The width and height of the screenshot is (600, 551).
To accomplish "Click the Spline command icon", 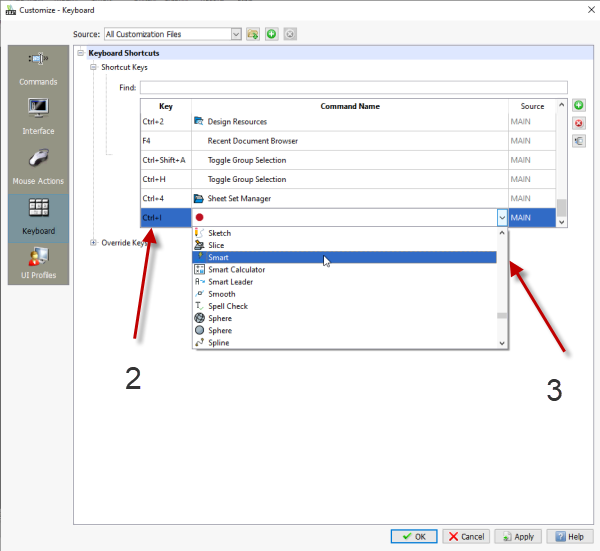I will pos(199,342).
